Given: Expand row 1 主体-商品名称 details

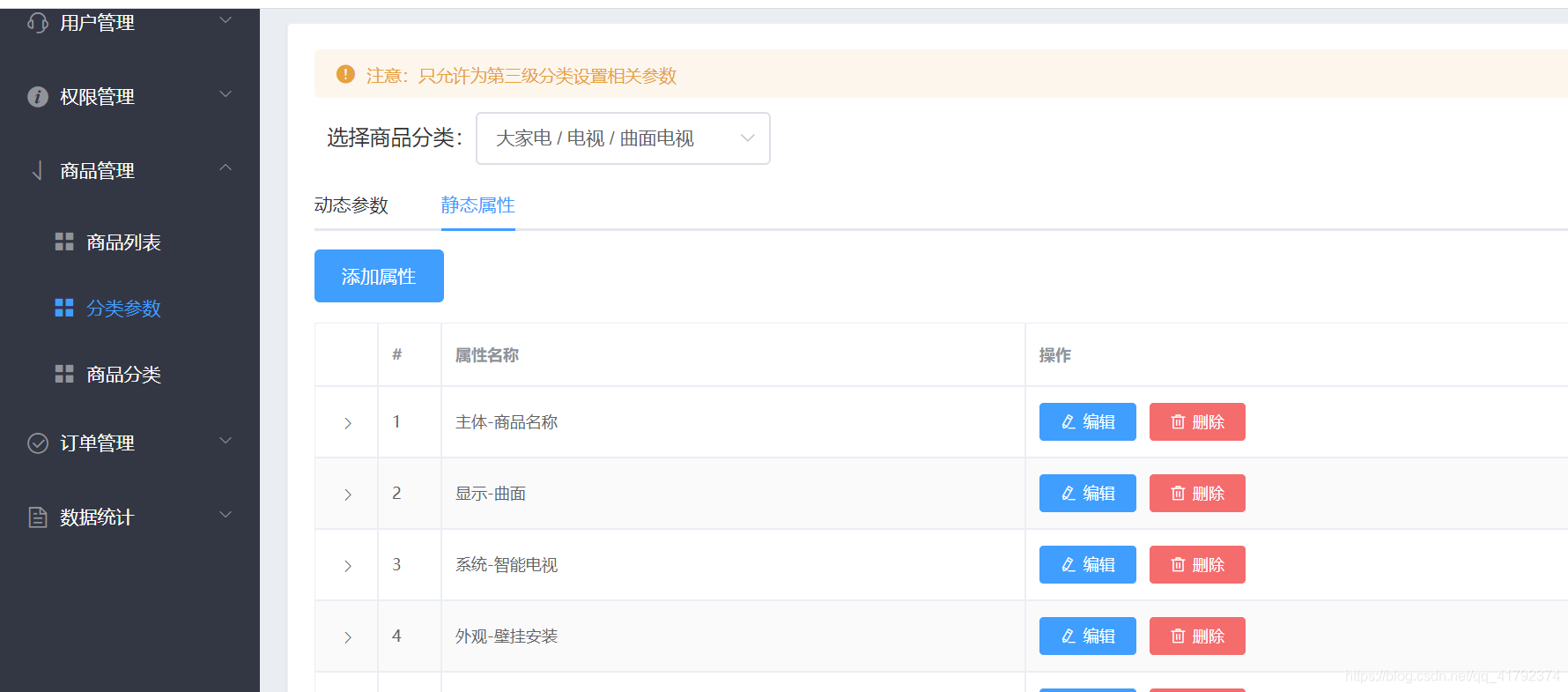Looking at the screenshot, I should click(x=348, y=423).
